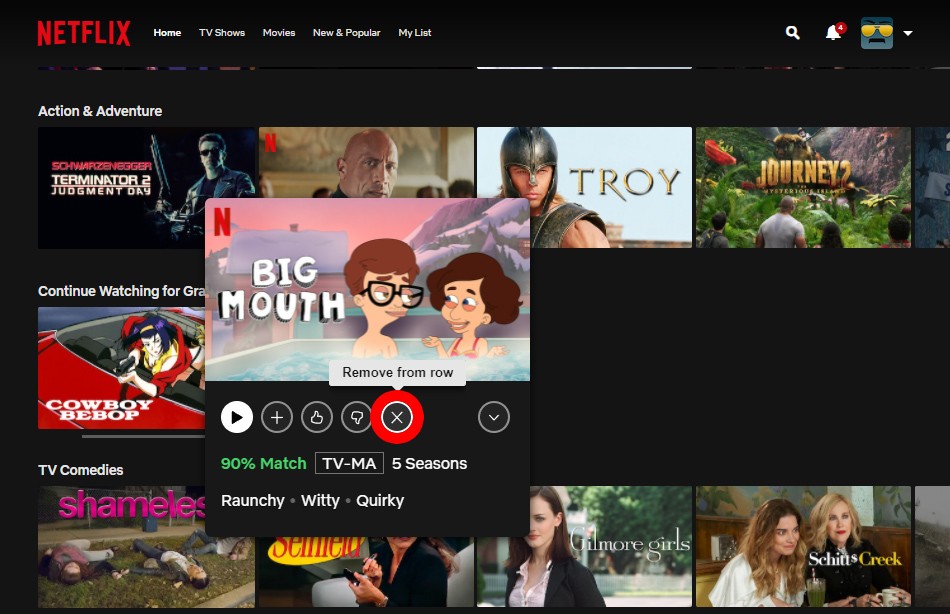Open New & Popular
Image resolution: width=950 pixels, height=614 pixels.
click(346, 32)
